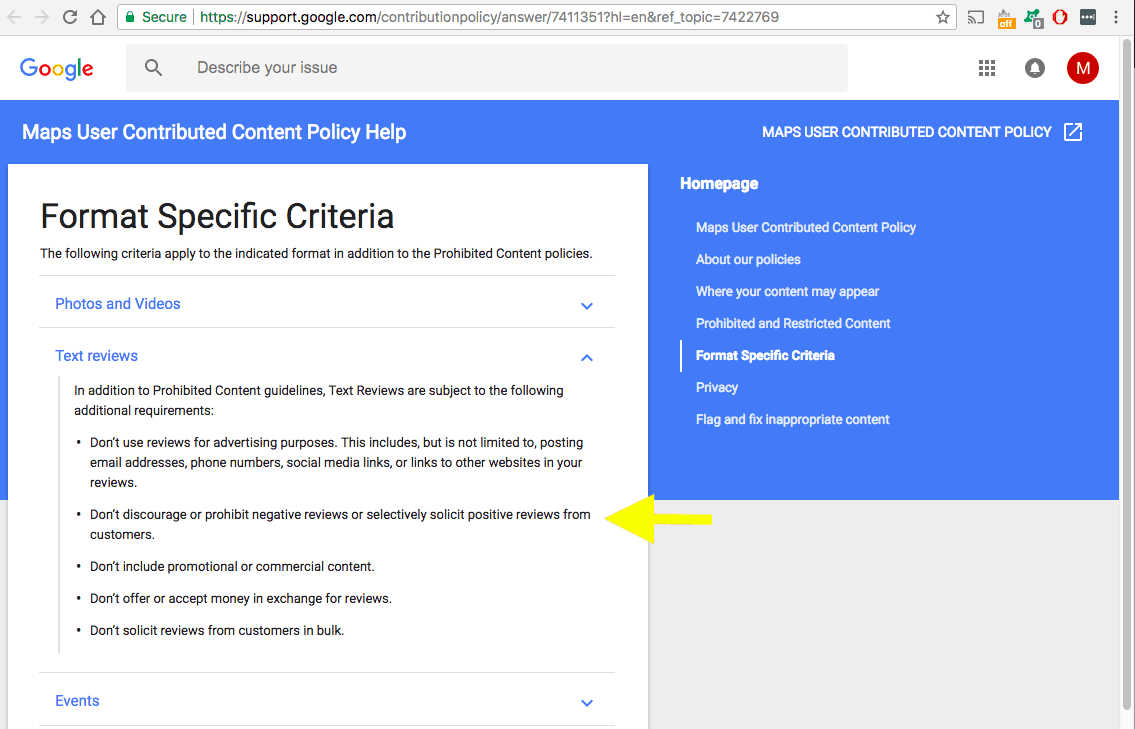The width and height of the screenshot is (1135, 729).
Task: Bookmark this page with the star
Action: [x=942, y=17]
